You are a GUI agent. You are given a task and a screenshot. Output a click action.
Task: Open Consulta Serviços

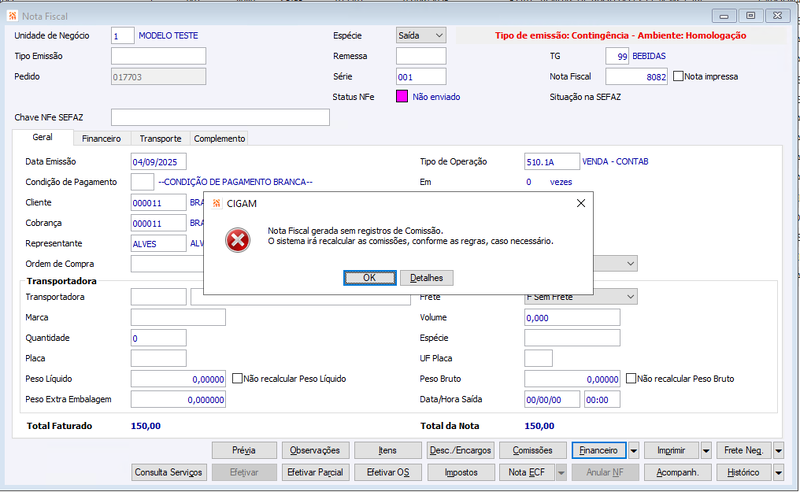tap(168, 473)
